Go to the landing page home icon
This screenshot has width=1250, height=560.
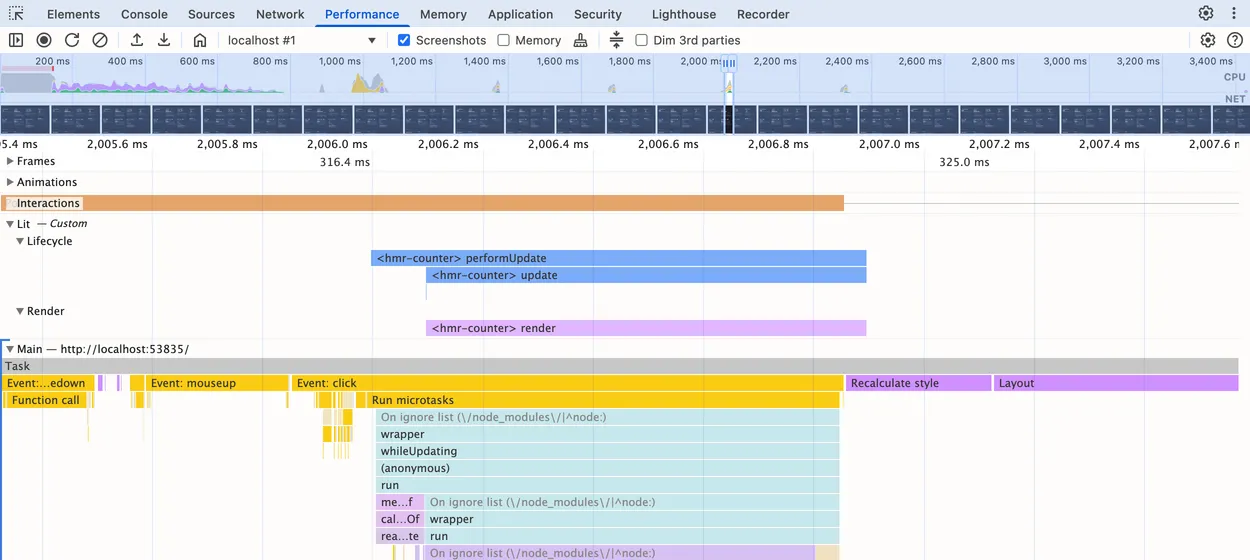(x=200, y=40)
